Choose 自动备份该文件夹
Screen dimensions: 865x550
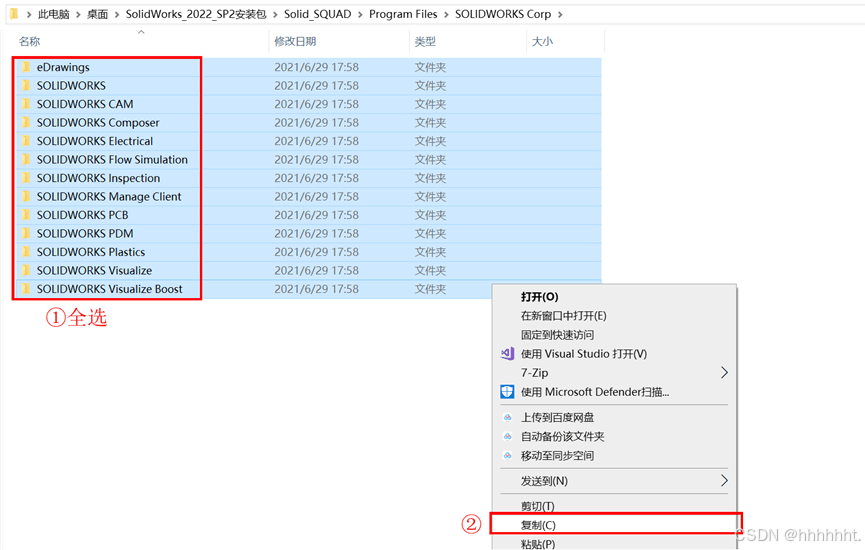click(562, 437)
